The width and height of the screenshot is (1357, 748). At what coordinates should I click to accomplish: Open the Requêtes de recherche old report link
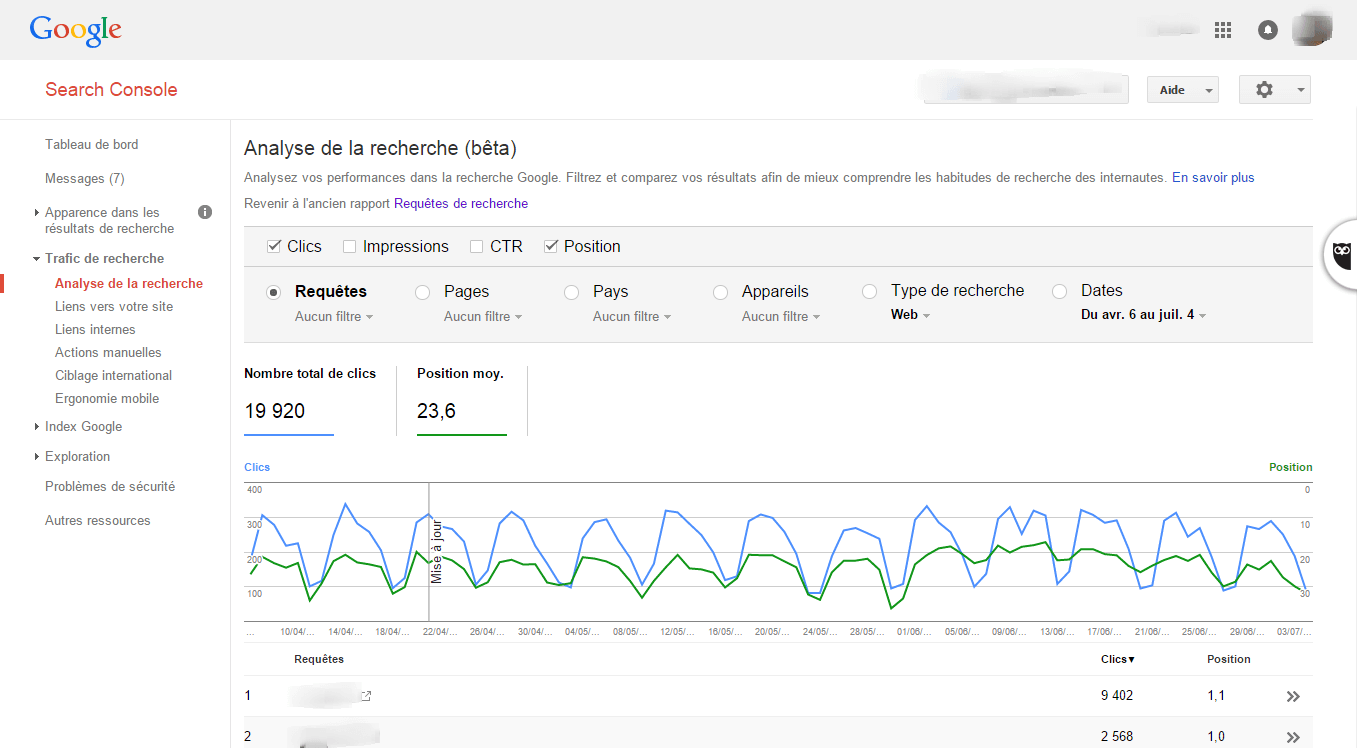[461, 203]
